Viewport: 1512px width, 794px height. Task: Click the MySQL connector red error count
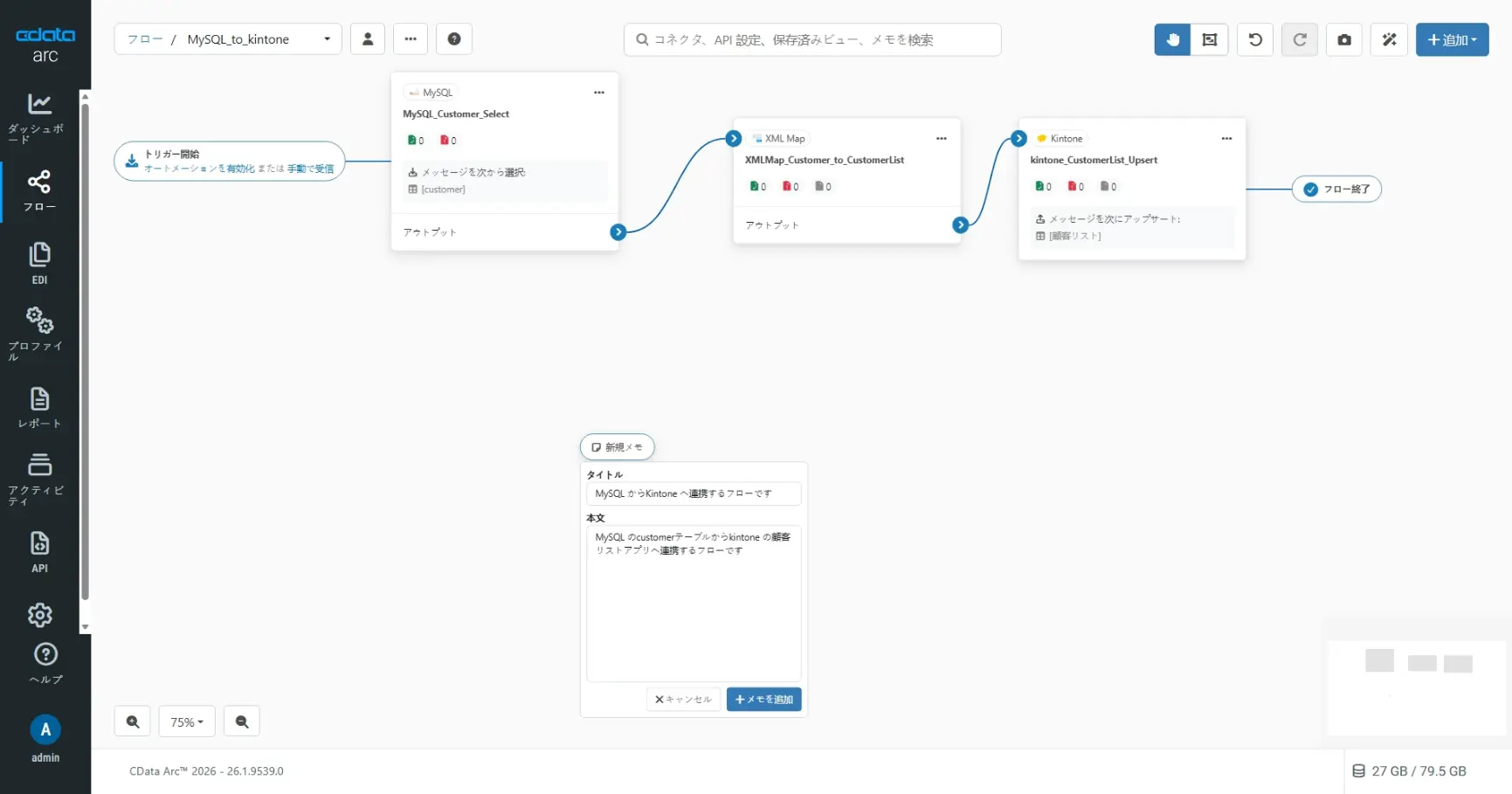click(x=448, y=141)
